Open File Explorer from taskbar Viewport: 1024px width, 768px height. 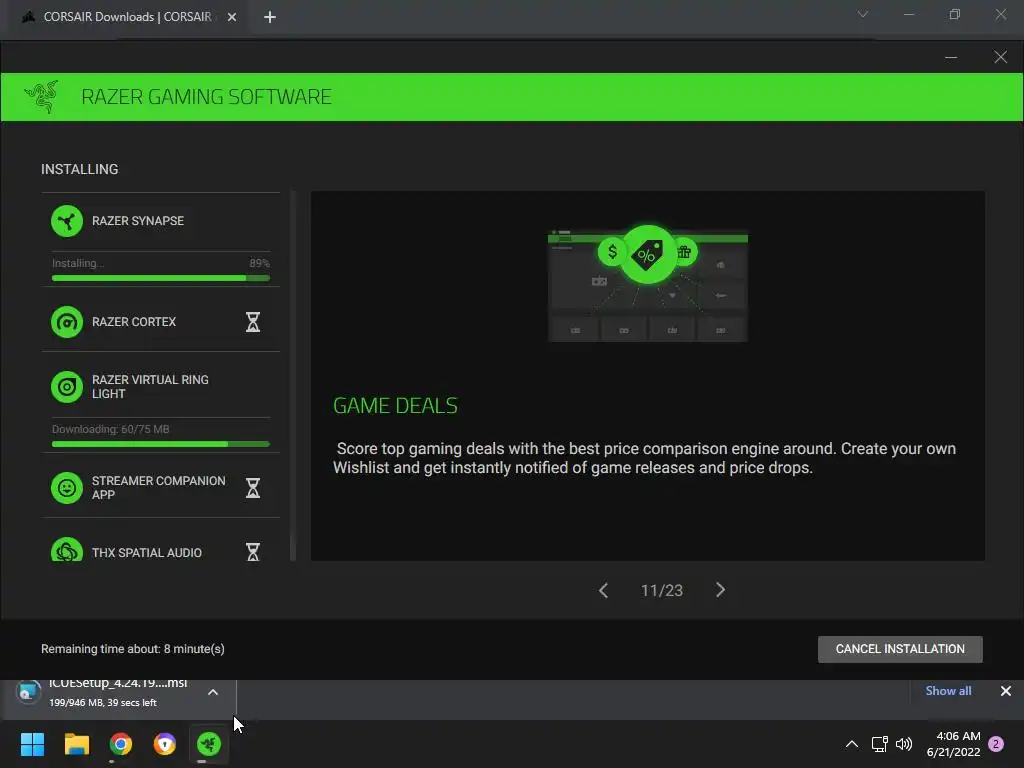click(76, 744)
